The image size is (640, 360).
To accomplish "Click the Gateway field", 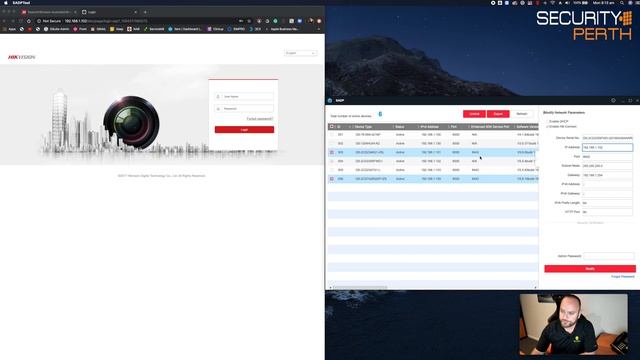I will tap(607, 175).
